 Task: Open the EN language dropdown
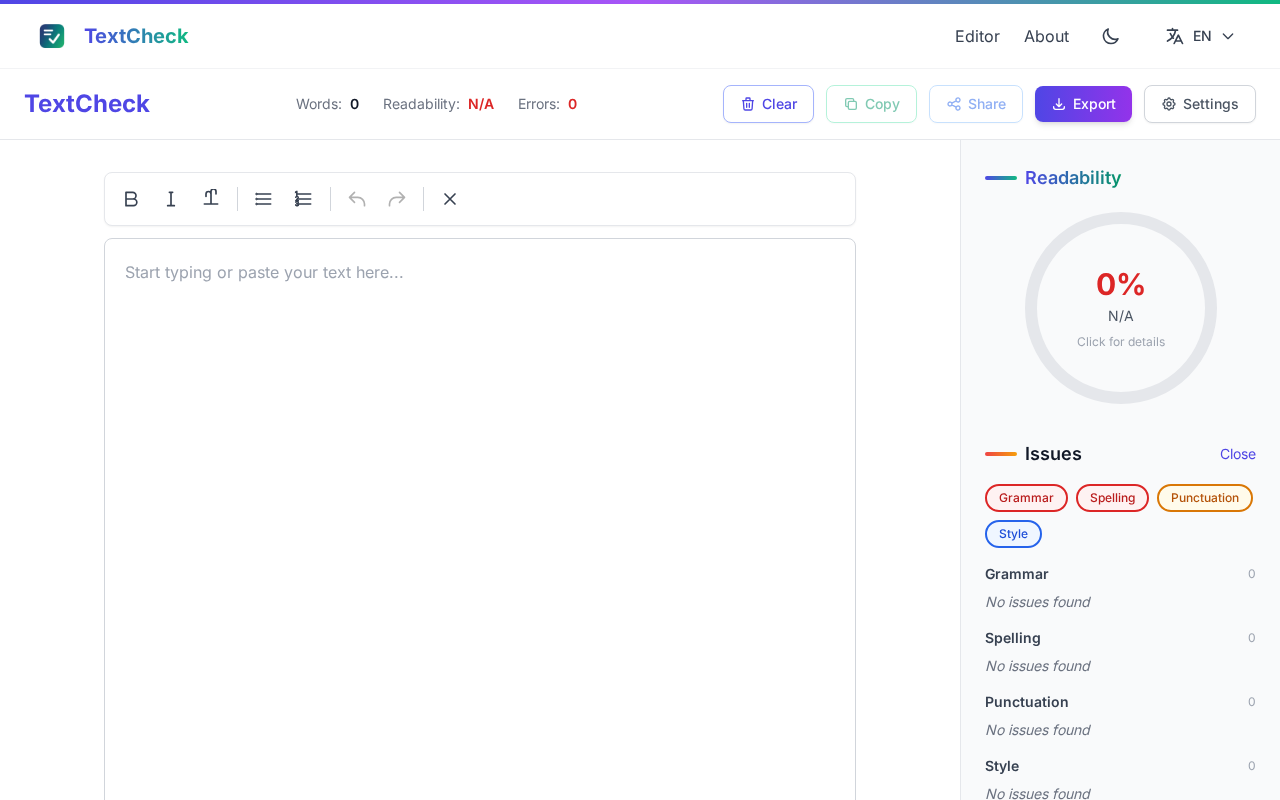(x=1200, y=36)
